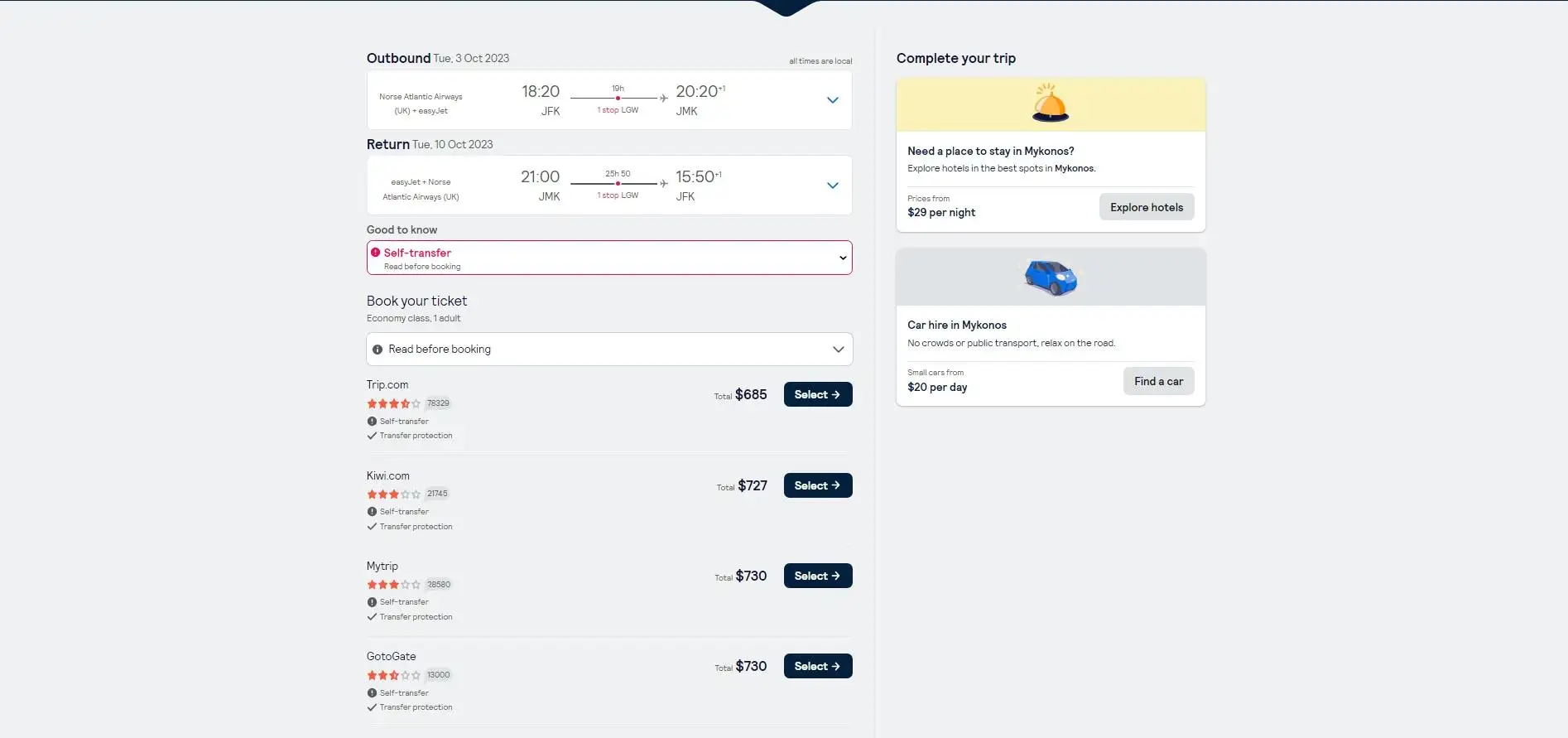Click Kiwi.com Transfer protection checkmark
This screenshot has height=738, width=1568.
point(372,527)
